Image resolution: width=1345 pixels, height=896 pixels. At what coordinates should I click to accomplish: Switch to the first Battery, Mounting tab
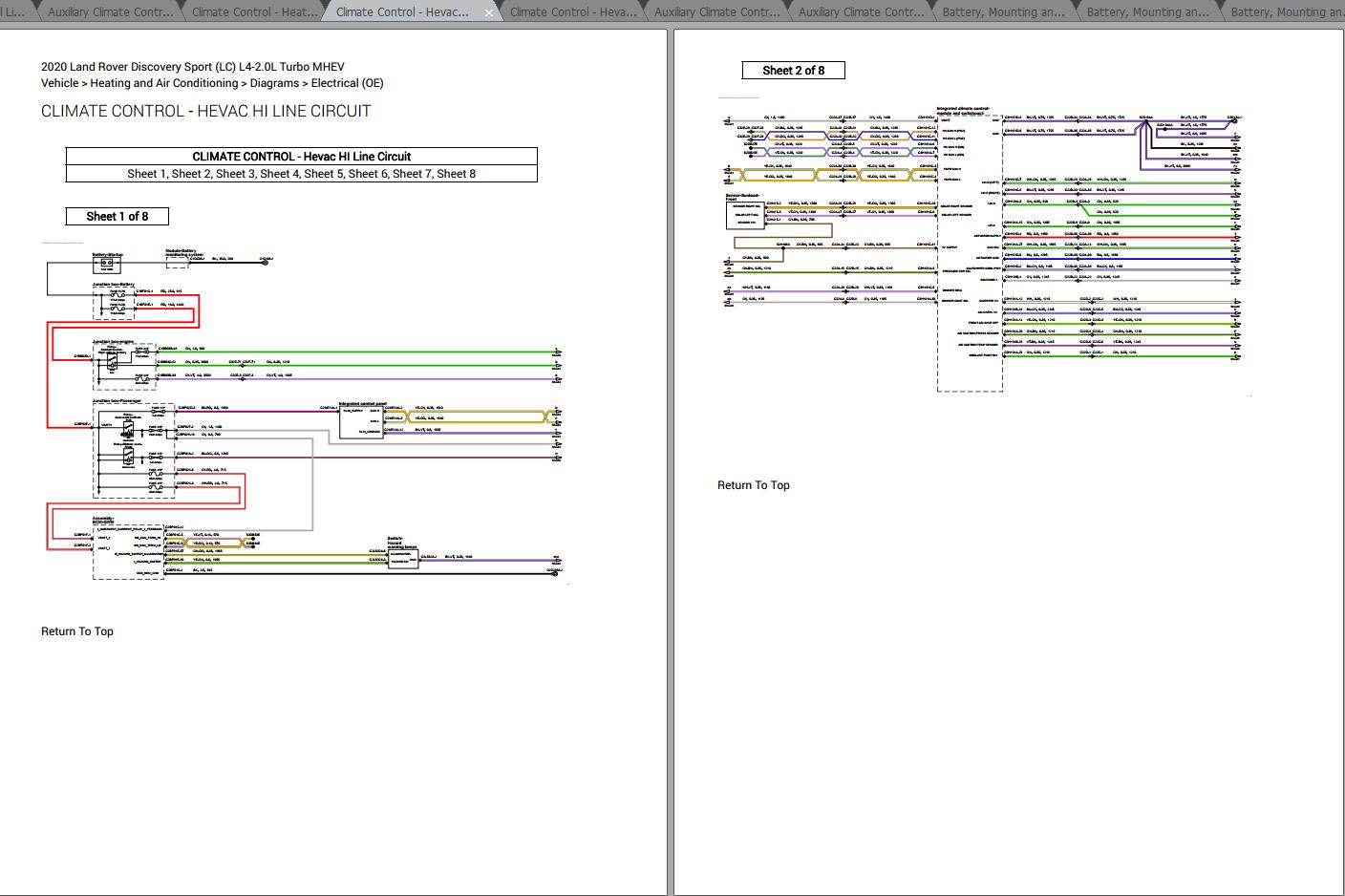tap(1002, 11)
